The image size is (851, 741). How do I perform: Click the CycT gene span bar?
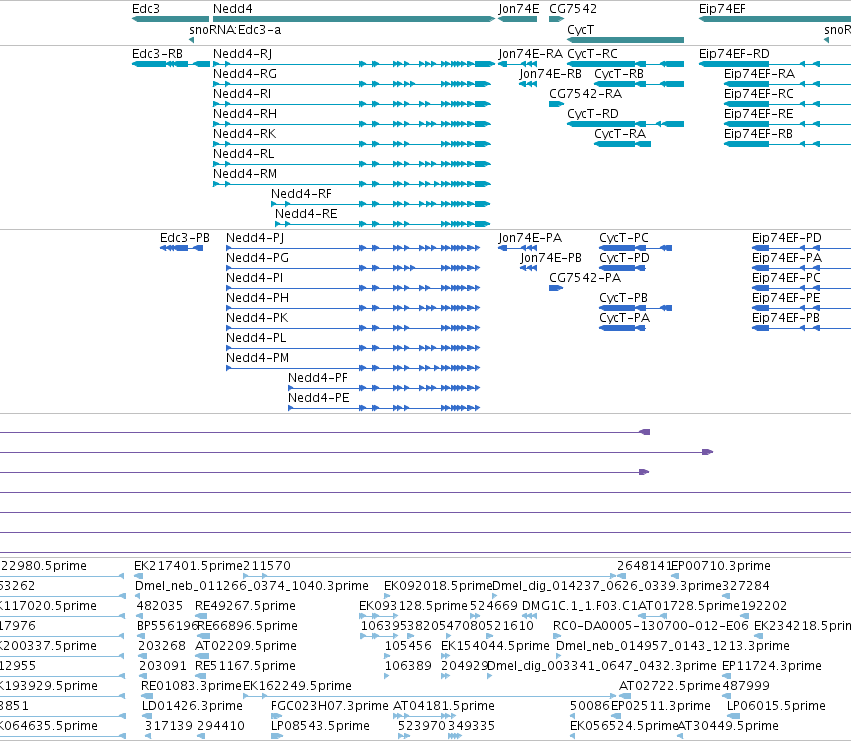[625, 40]
